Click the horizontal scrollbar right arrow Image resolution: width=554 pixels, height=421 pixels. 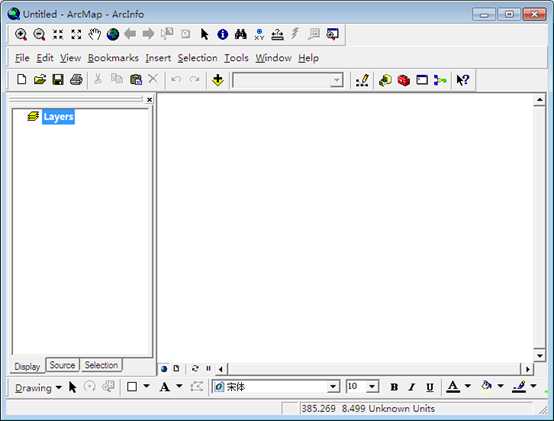[x=528, y=369]
